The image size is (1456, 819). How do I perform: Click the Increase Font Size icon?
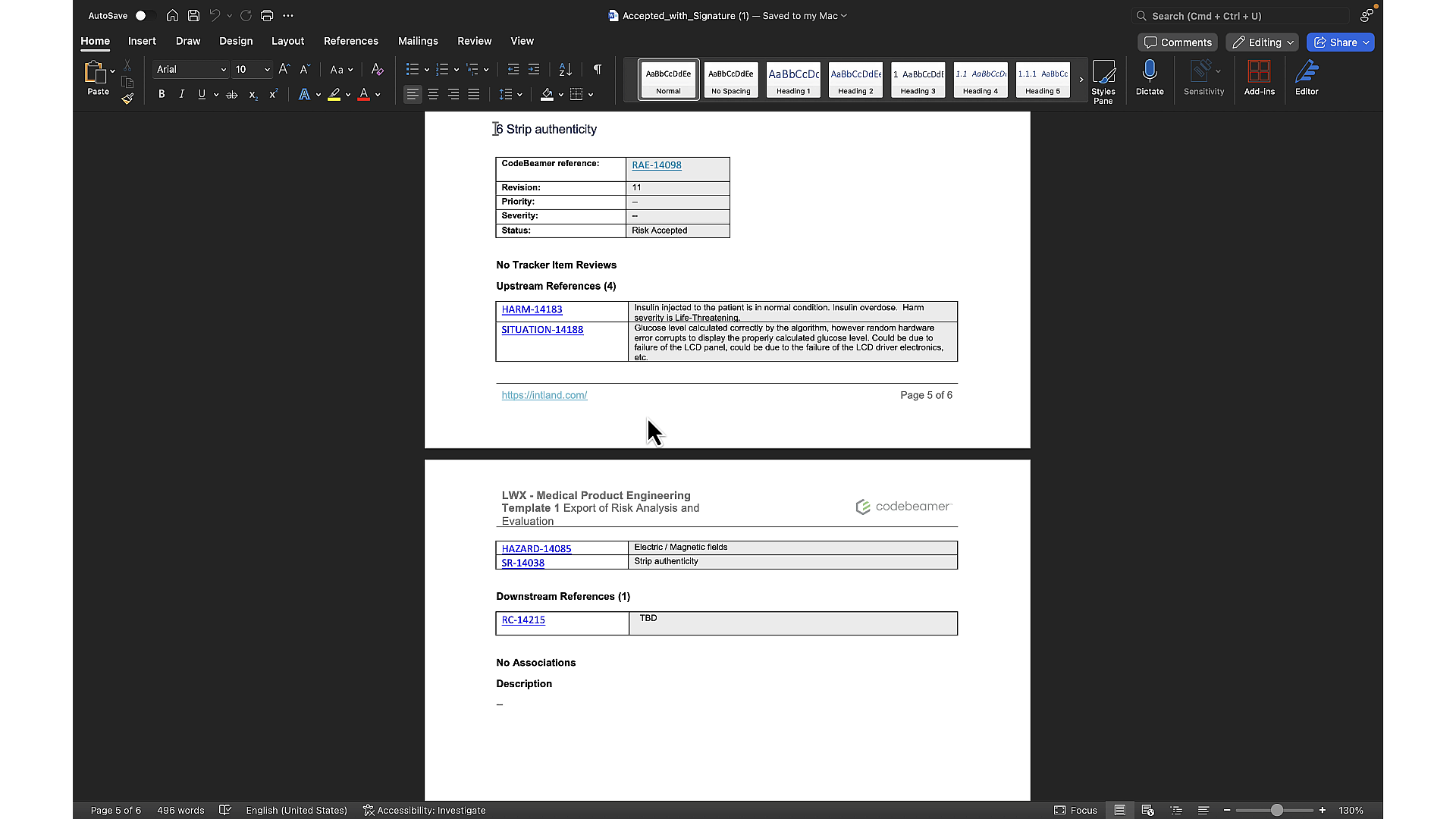[x=284, y=70]
